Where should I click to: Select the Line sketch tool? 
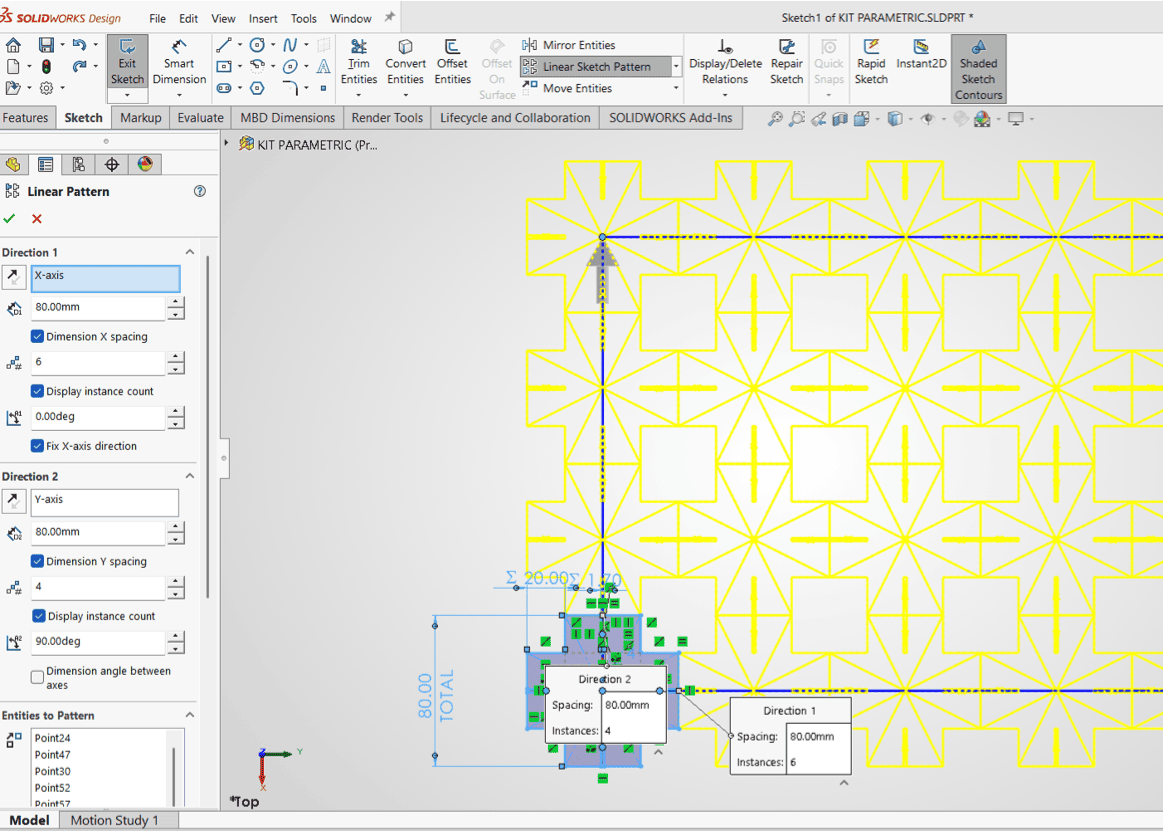point(224,45)
